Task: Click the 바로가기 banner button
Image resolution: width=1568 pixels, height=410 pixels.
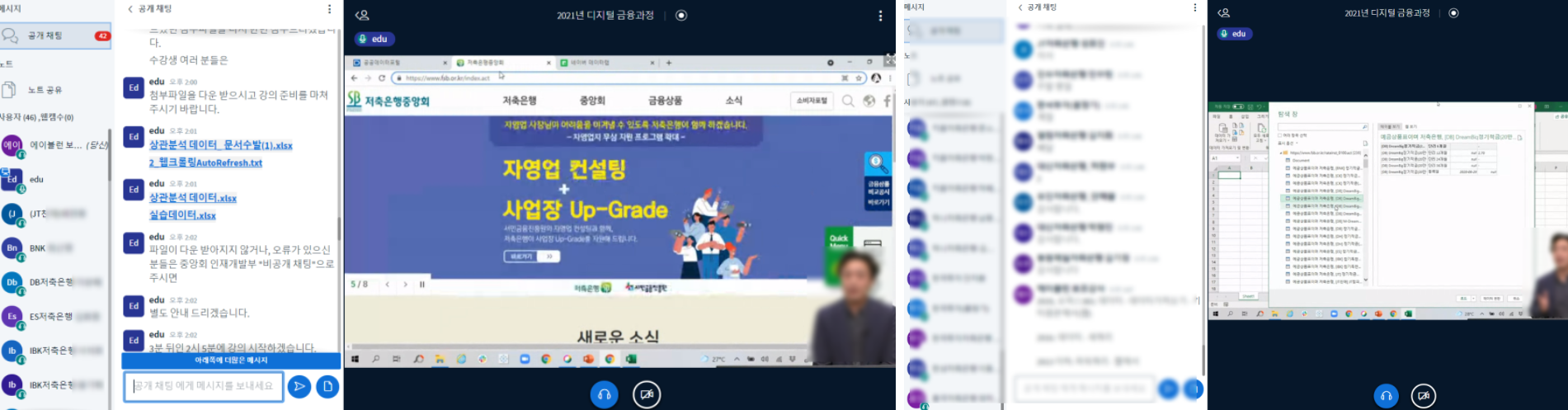Action: [x=531, y=257]
